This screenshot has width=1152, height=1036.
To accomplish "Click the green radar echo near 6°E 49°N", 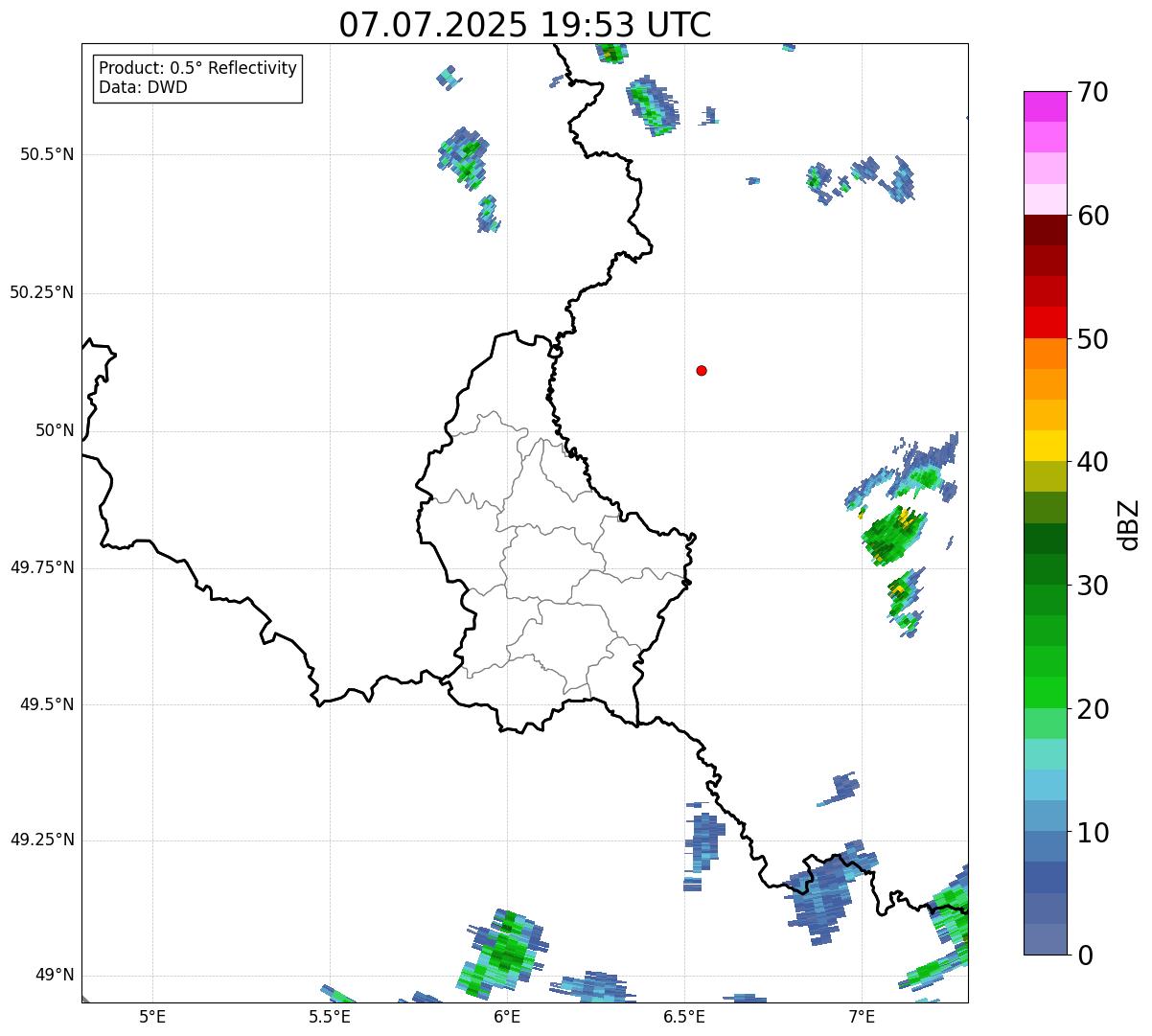I will [x=501, y=954].
